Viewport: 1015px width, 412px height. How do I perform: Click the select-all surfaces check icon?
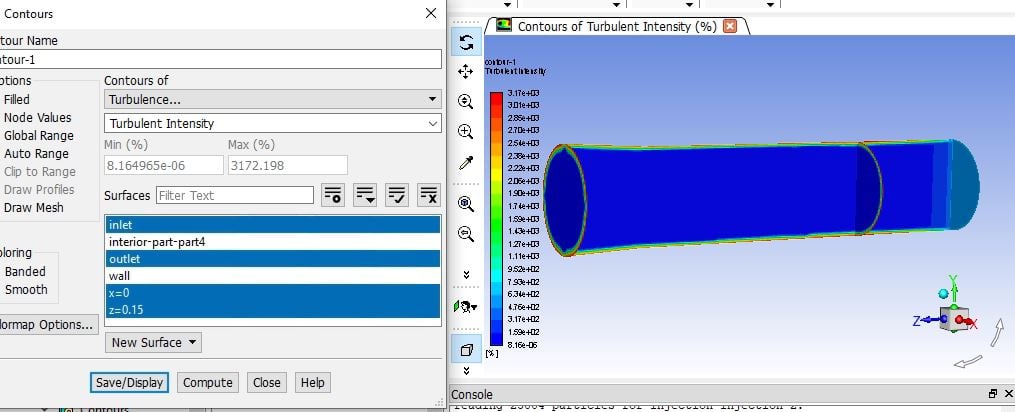click(397, 195)
